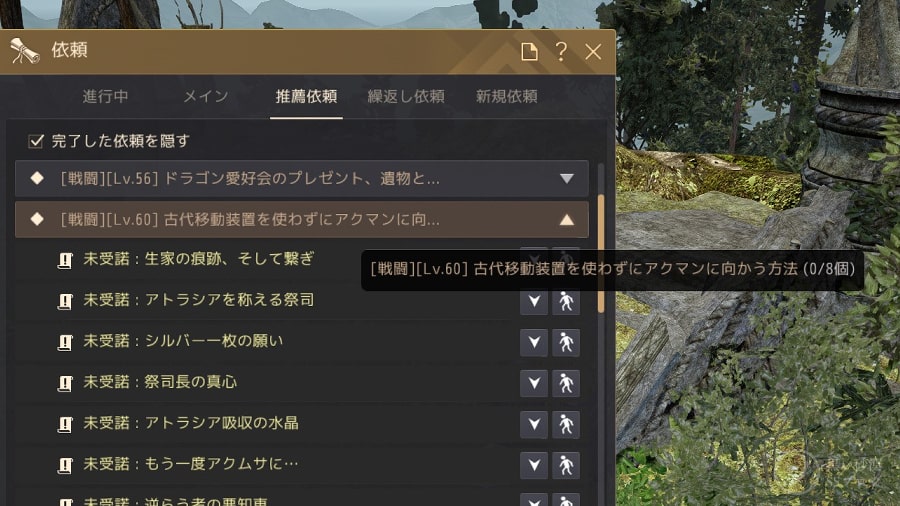Open the 繰返し依頼 tab
The height and width of the screenshot is (506, 900).
[x=406, y=96]
